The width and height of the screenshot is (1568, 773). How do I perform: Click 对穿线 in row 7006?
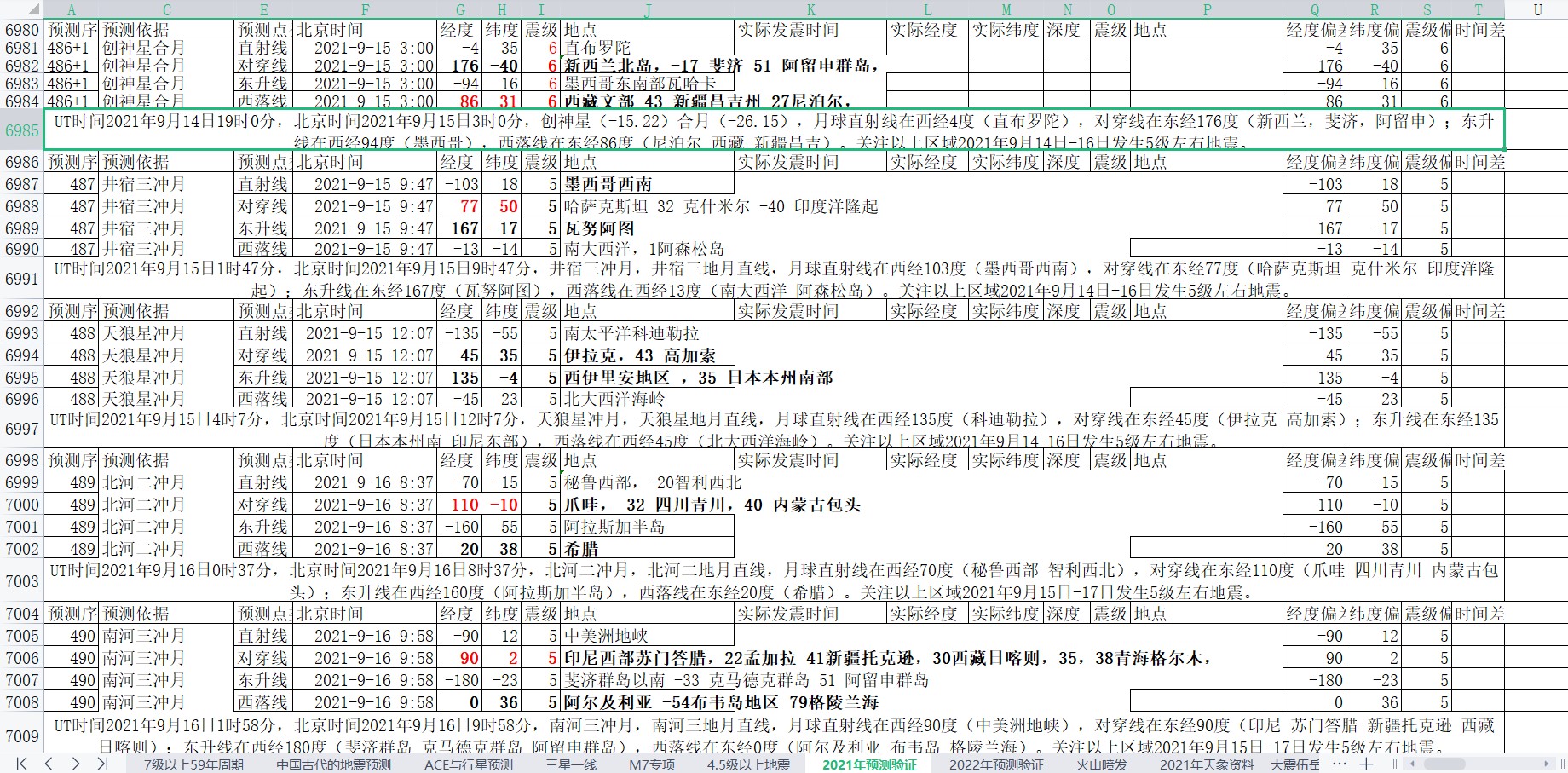tap(263, 658)
